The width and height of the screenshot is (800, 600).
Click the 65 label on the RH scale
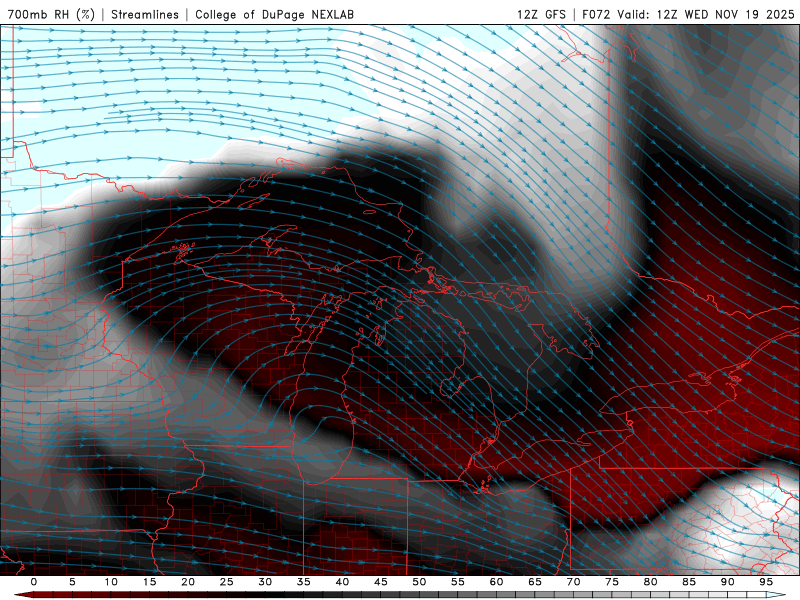click(x=534, y=582)
